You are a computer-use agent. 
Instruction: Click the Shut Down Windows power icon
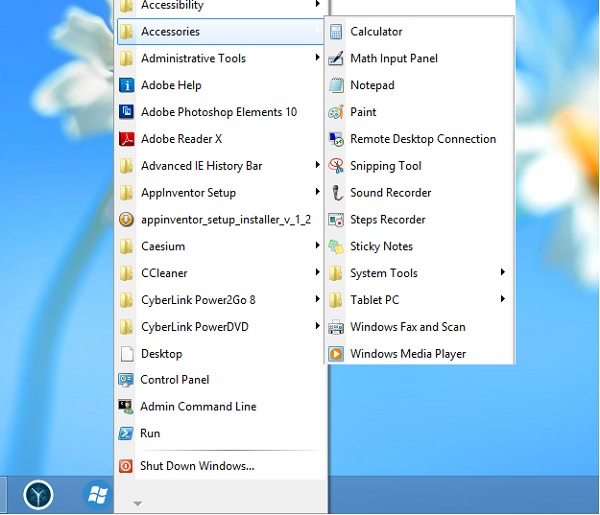126,466
